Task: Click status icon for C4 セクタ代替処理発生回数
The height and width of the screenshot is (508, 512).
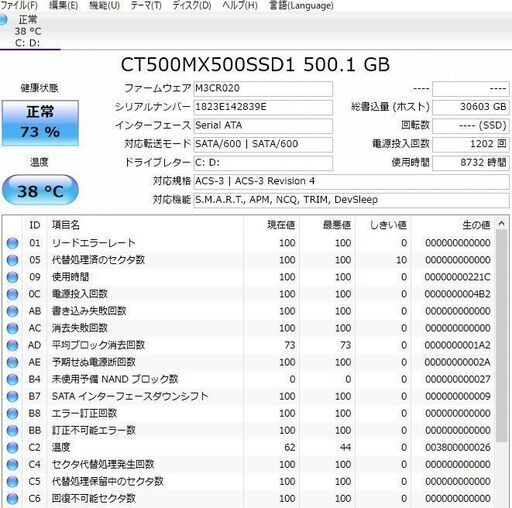Action: click(12, 464)
